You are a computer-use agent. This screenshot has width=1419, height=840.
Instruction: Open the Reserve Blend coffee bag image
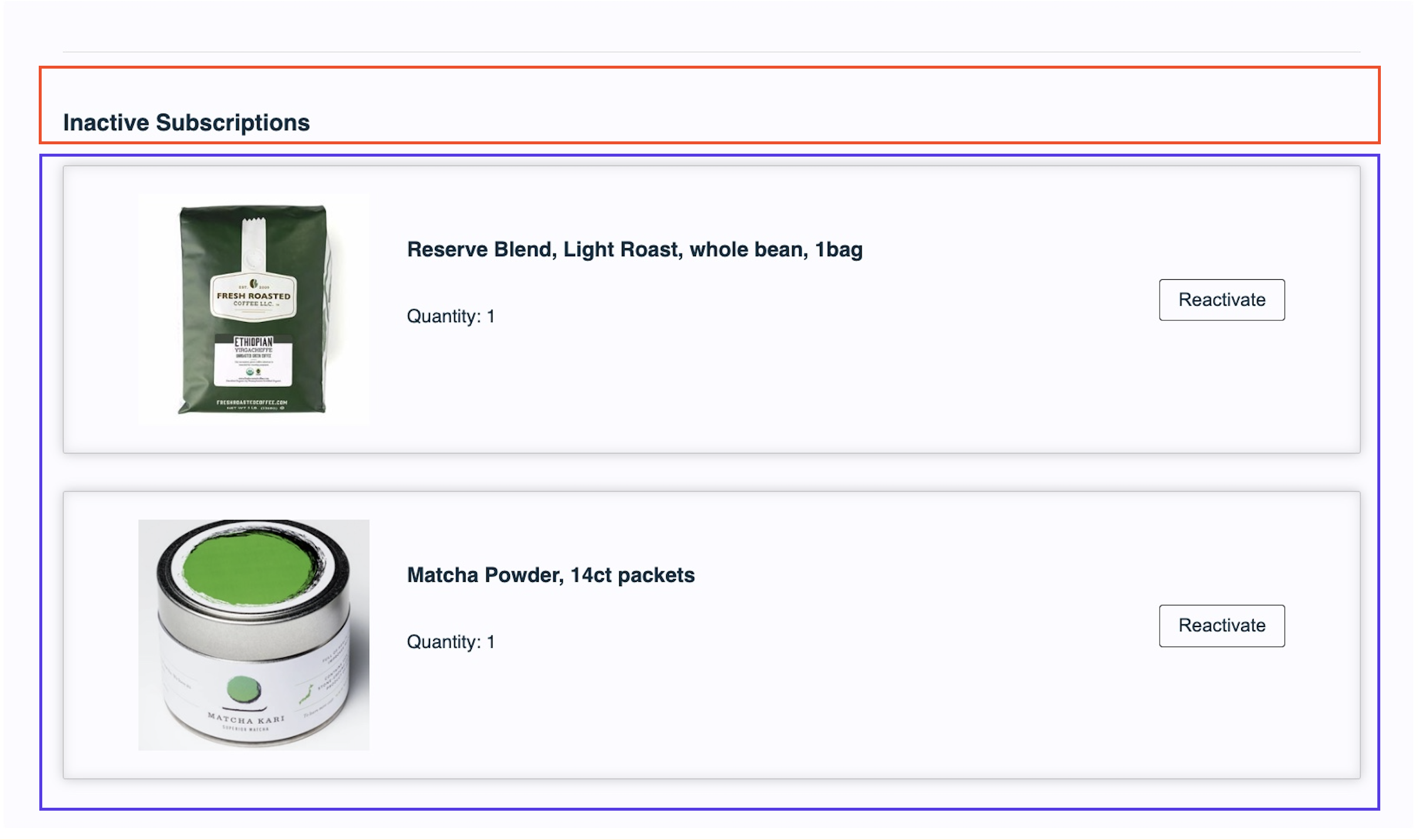point(254,309)
